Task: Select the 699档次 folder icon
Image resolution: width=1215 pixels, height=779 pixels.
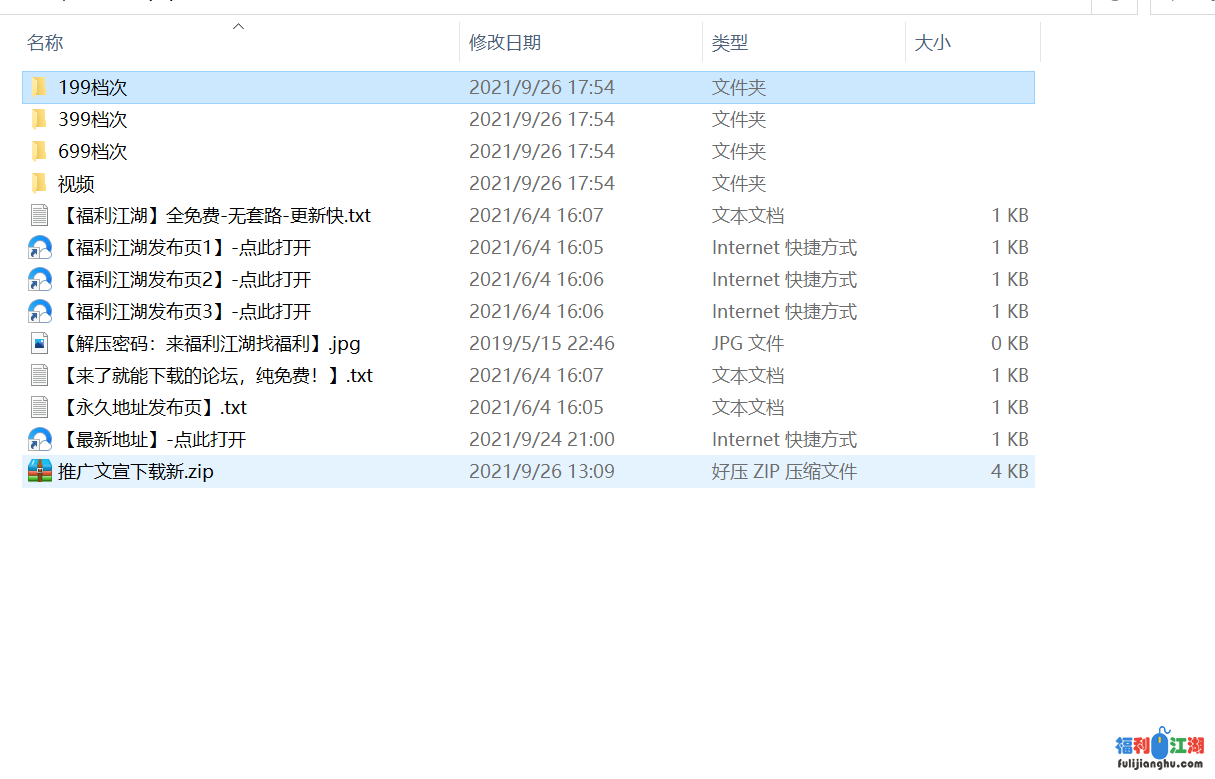Action: pos(39,151)
